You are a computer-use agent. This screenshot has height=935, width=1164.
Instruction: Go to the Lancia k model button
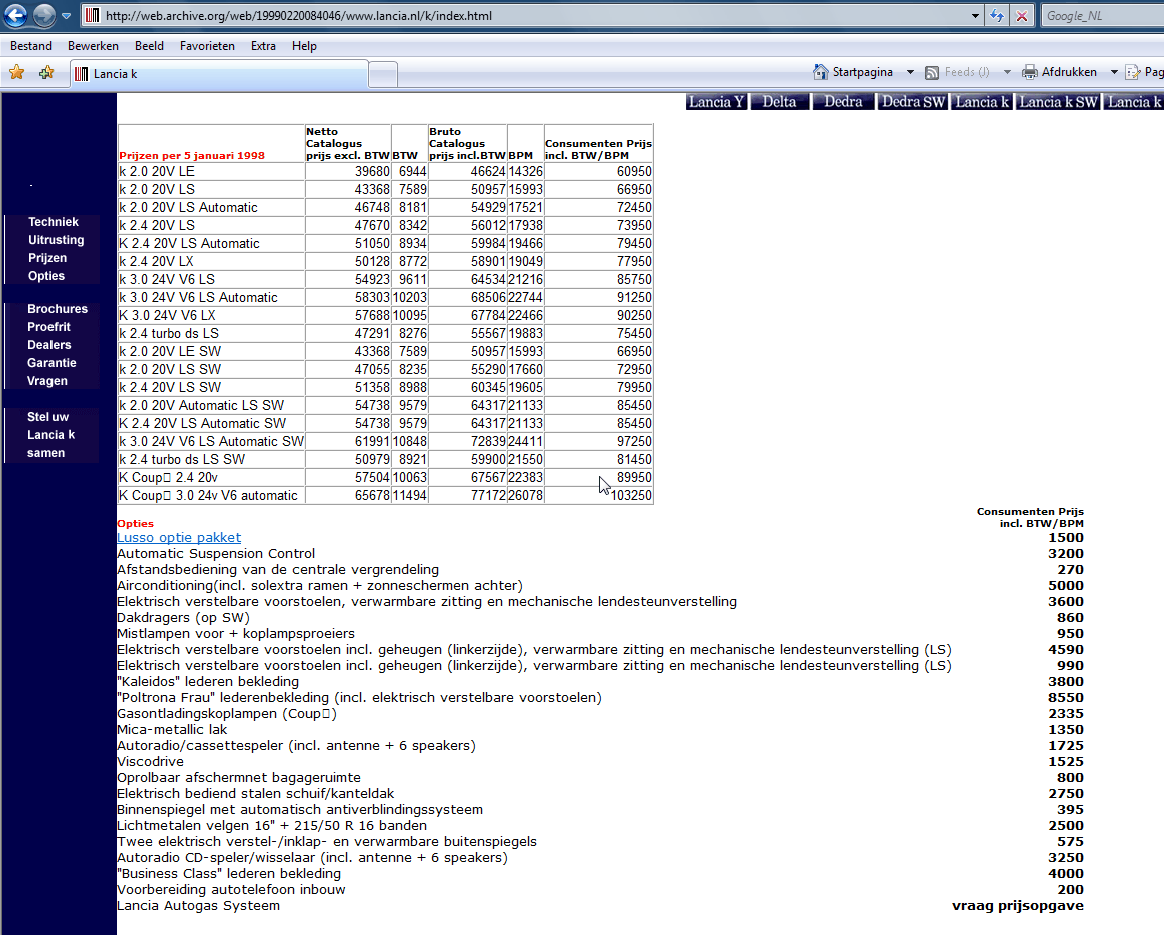[982, 102]
